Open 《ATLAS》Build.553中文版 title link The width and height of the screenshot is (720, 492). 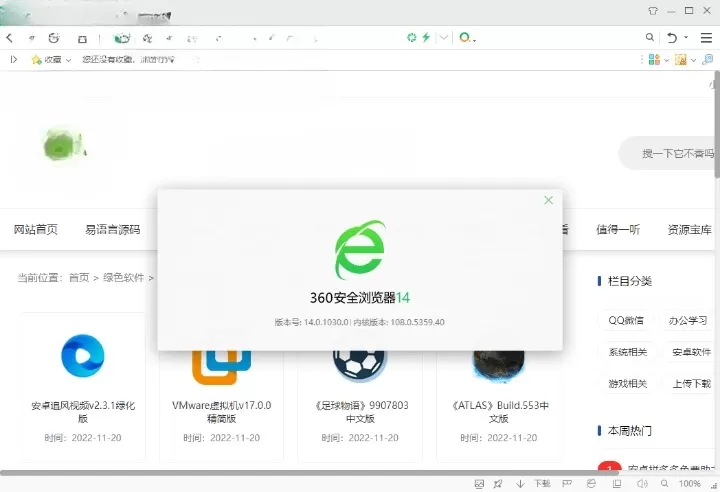pos(499,412)
